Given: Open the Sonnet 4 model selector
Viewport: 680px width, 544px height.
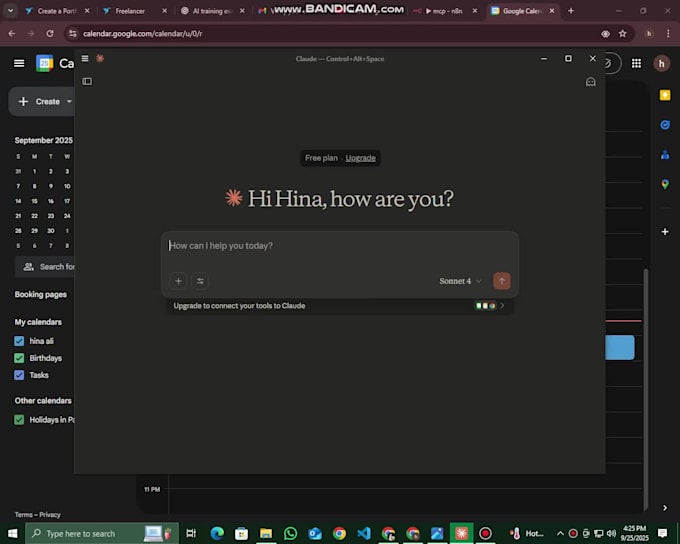Looking at the screenshot, I should pyautogui.click(x=460, y=281).
